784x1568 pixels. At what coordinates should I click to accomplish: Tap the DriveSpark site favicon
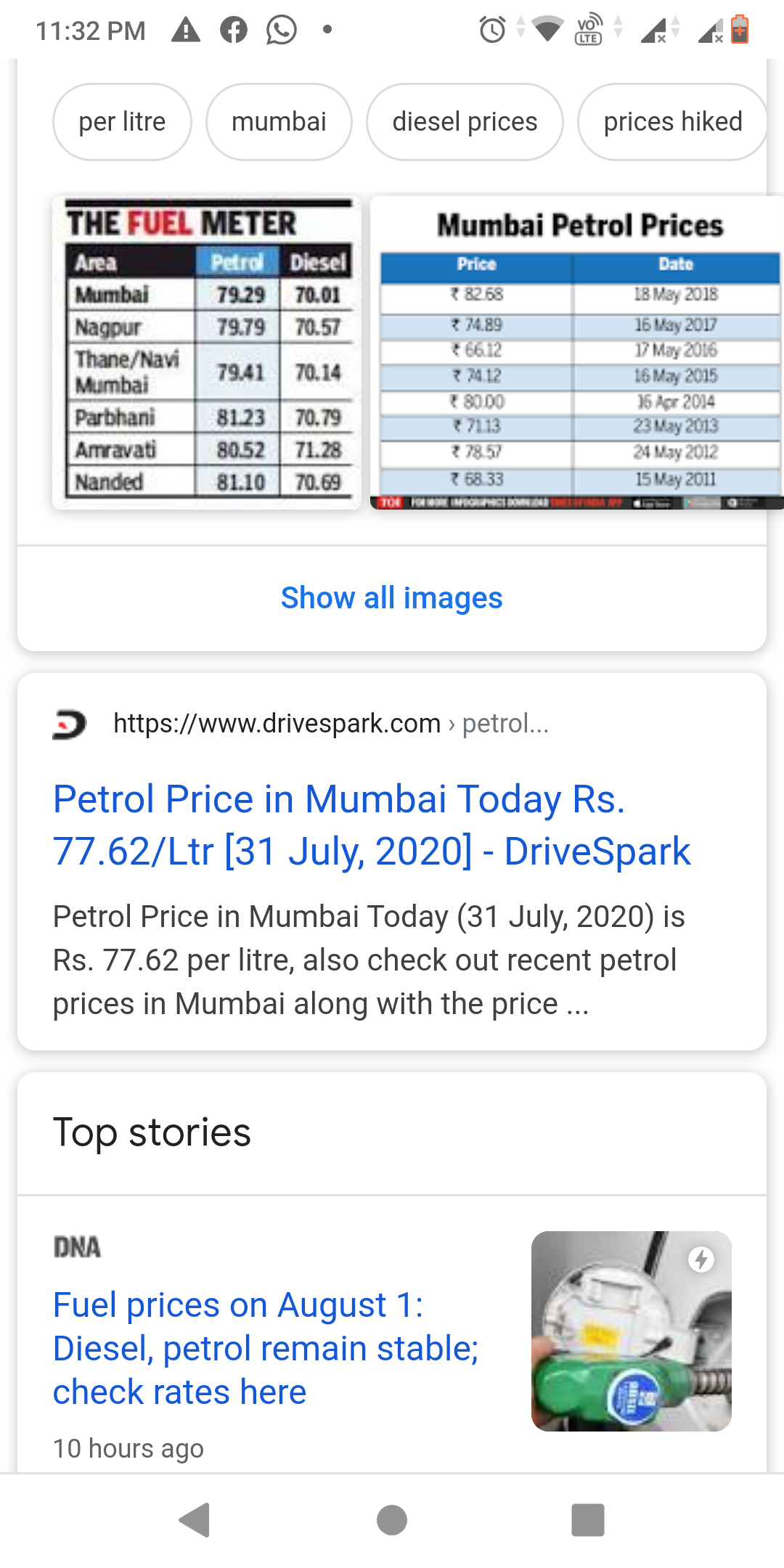[x=70, y=724]
